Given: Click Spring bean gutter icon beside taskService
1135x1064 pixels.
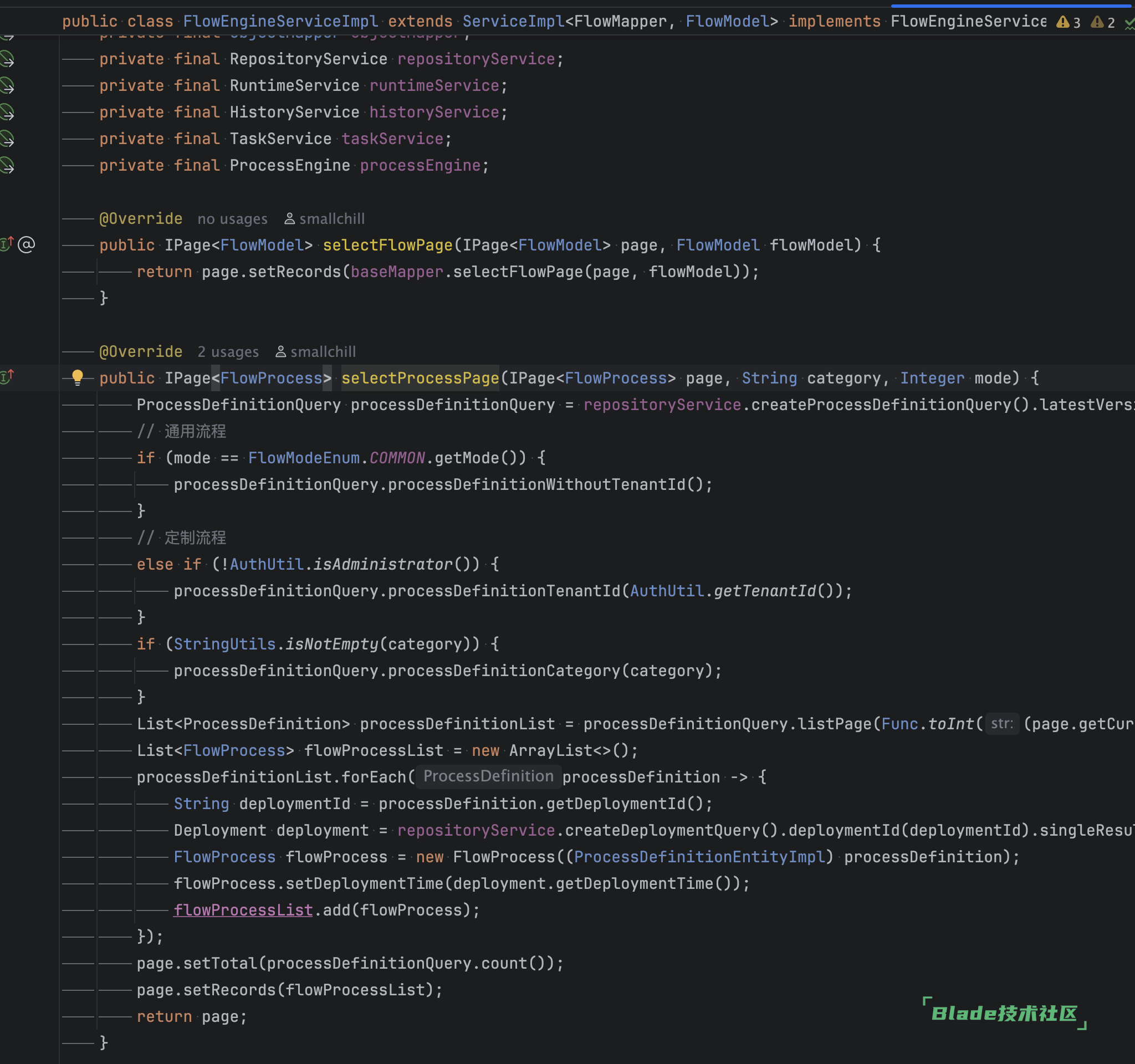Looking at the screenshot, I should 7,139.
